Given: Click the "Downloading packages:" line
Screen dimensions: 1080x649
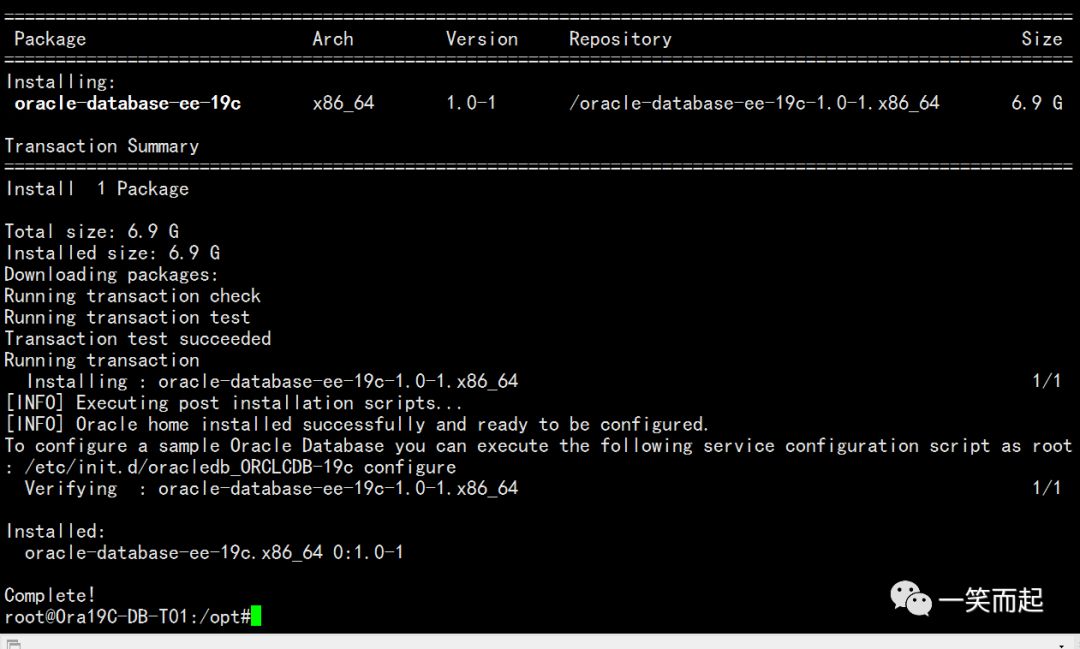Looking at the screenshot, I should click(x=111, y=274).
